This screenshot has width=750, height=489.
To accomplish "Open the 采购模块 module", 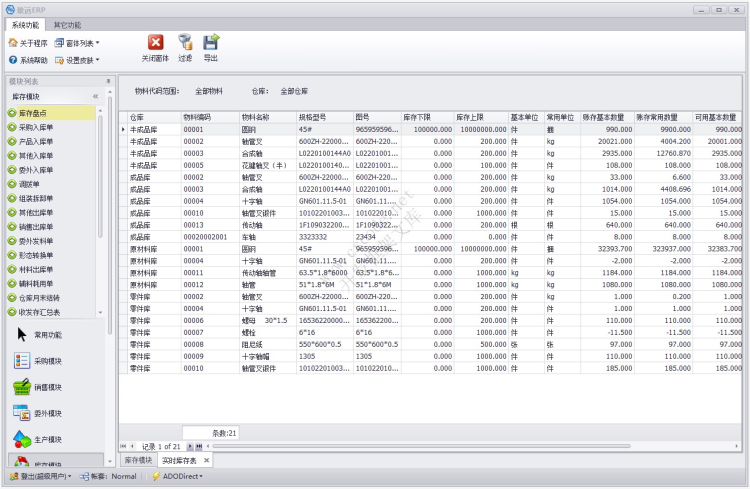I will point(47,361).
